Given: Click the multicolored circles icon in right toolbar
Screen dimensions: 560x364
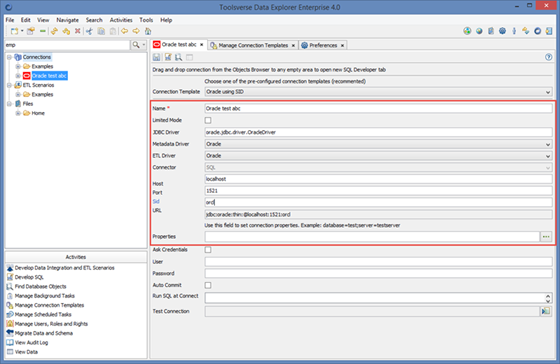Looking at the screenshot, I should [467, 31].
